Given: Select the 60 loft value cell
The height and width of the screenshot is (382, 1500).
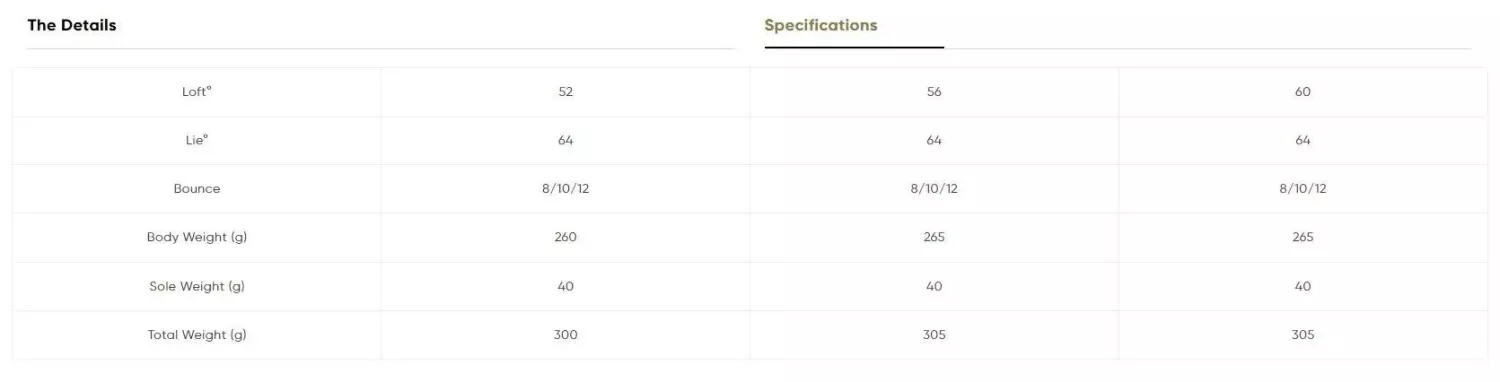Looking at the screenshot, I should tap(1303, 91).
